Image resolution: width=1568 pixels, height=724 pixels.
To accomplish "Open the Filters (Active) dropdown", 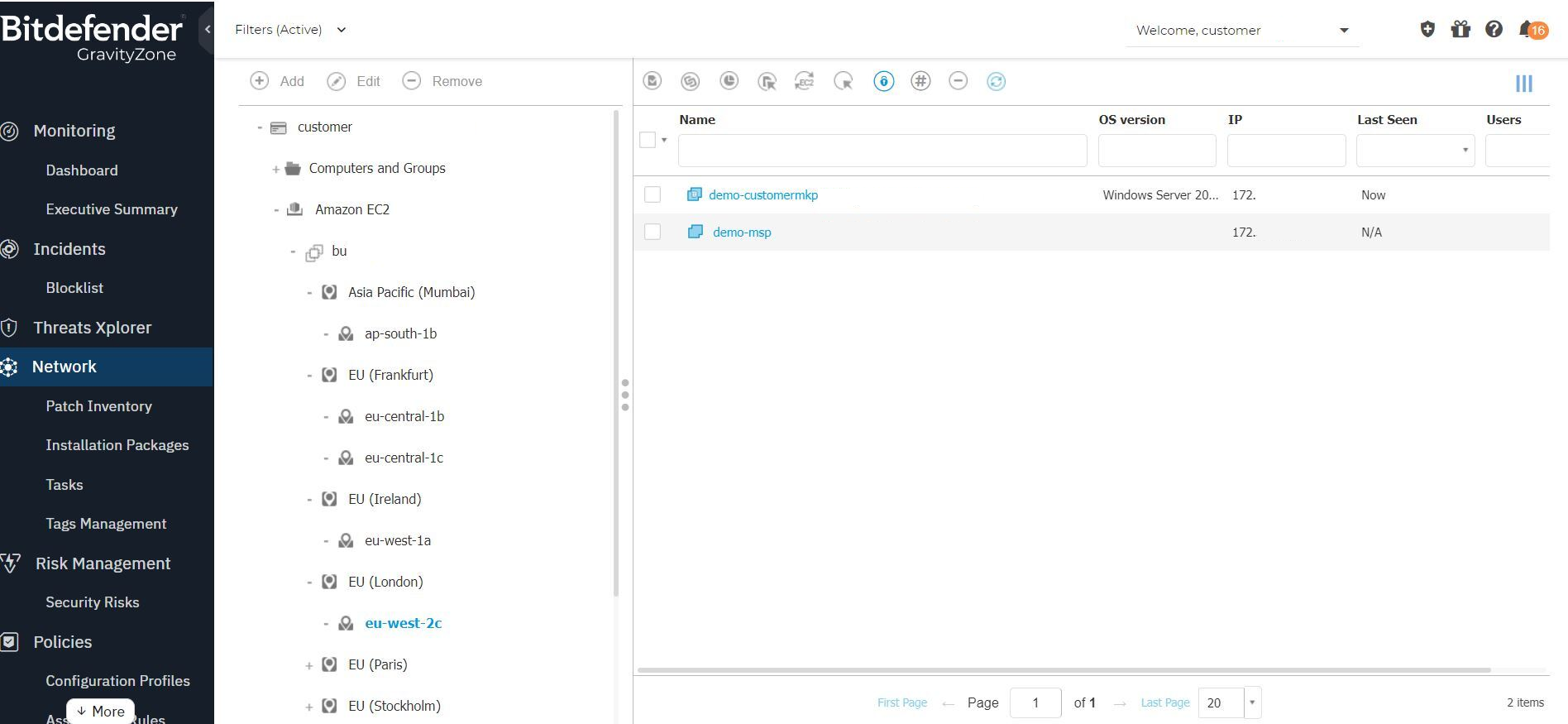I will pyautogui.click(x=290, y=30).
